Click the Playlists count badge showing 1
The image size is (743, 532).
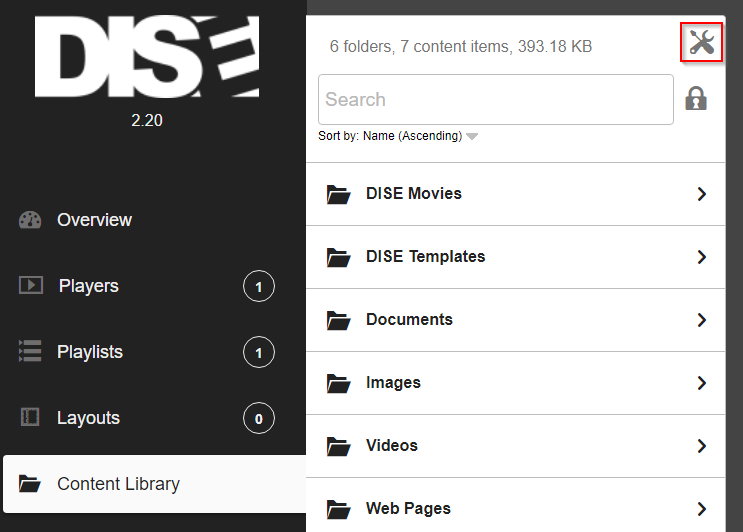[259, 352]
